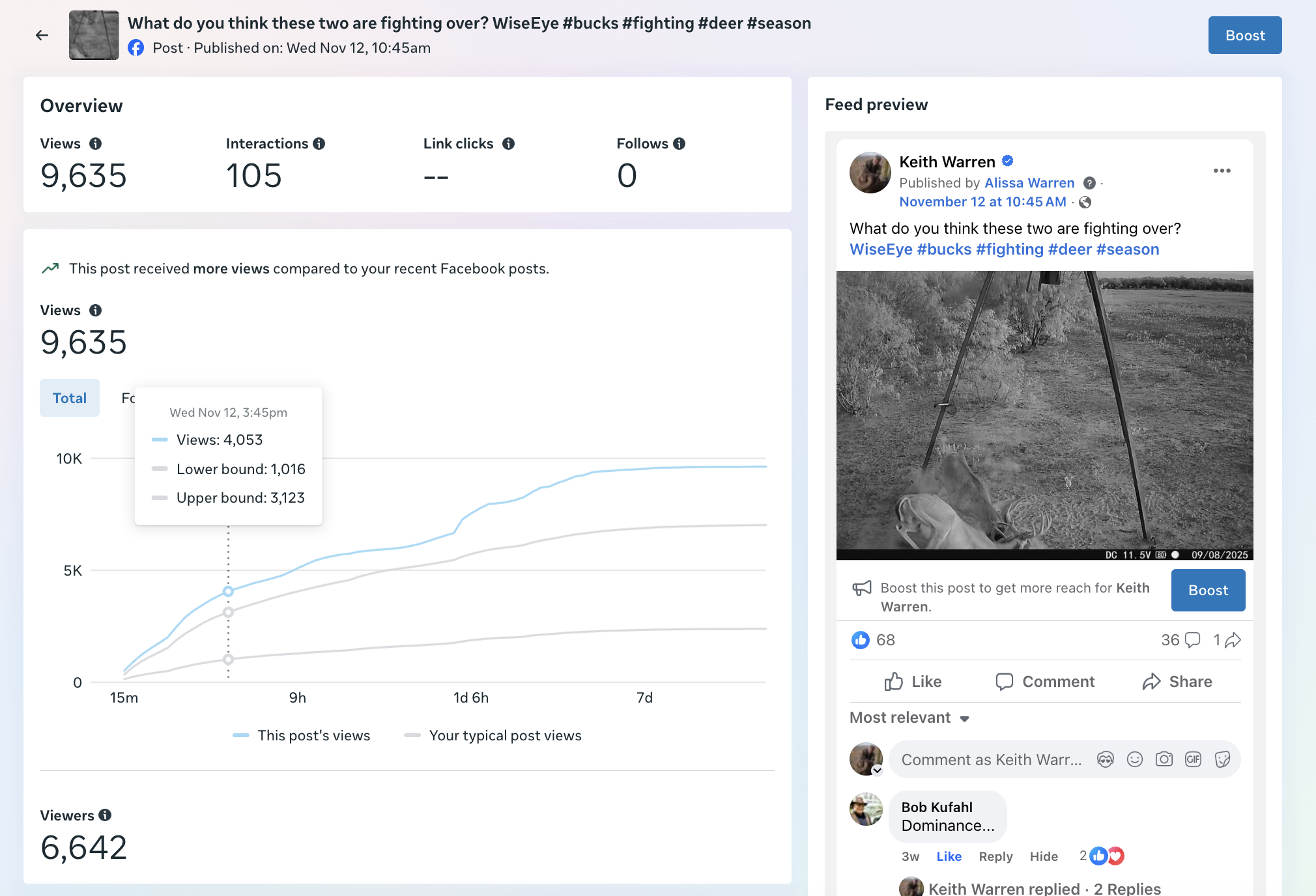Select the Total tab
Image resolution: width=1316 pixels, height=896 pixels.
[70, 398]
